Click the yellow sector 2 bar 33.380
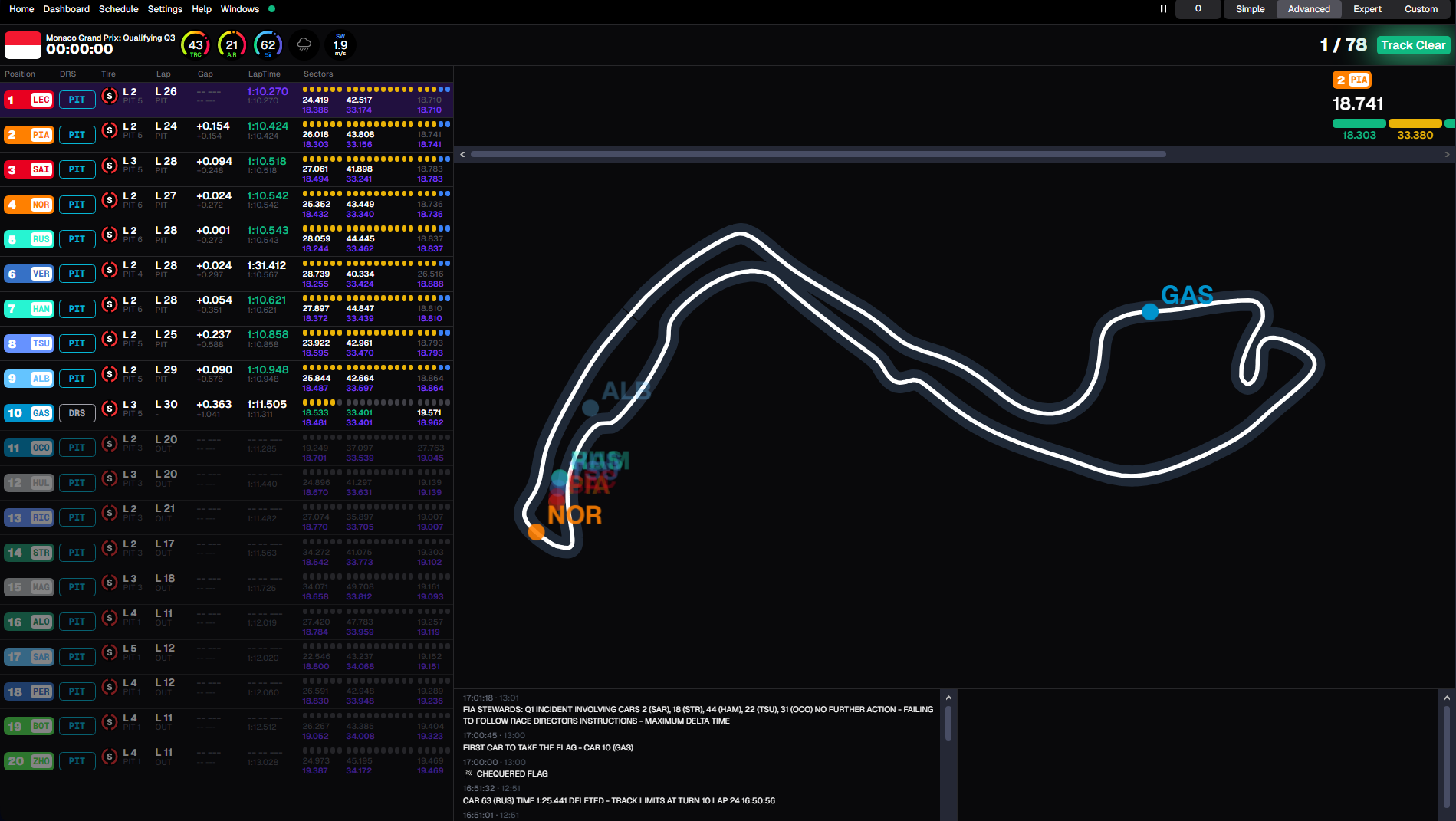 point(1415,123)
